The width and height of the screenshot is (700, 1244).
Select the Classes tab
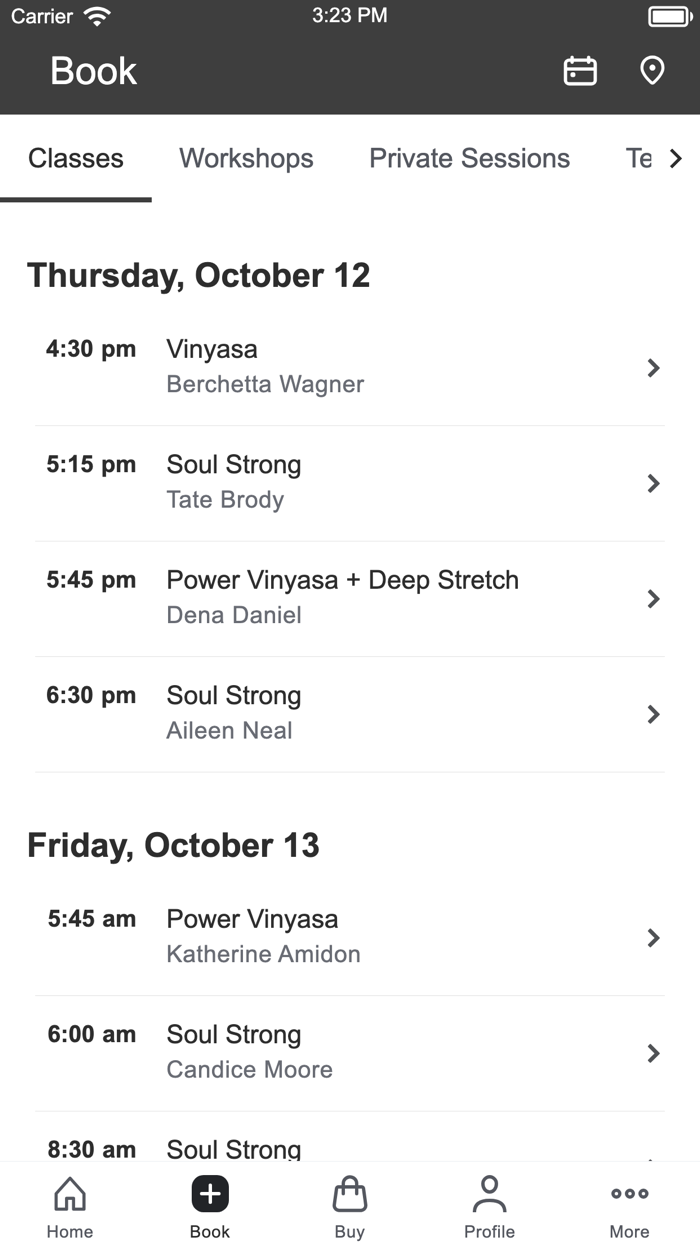click(x=76, y=158)
